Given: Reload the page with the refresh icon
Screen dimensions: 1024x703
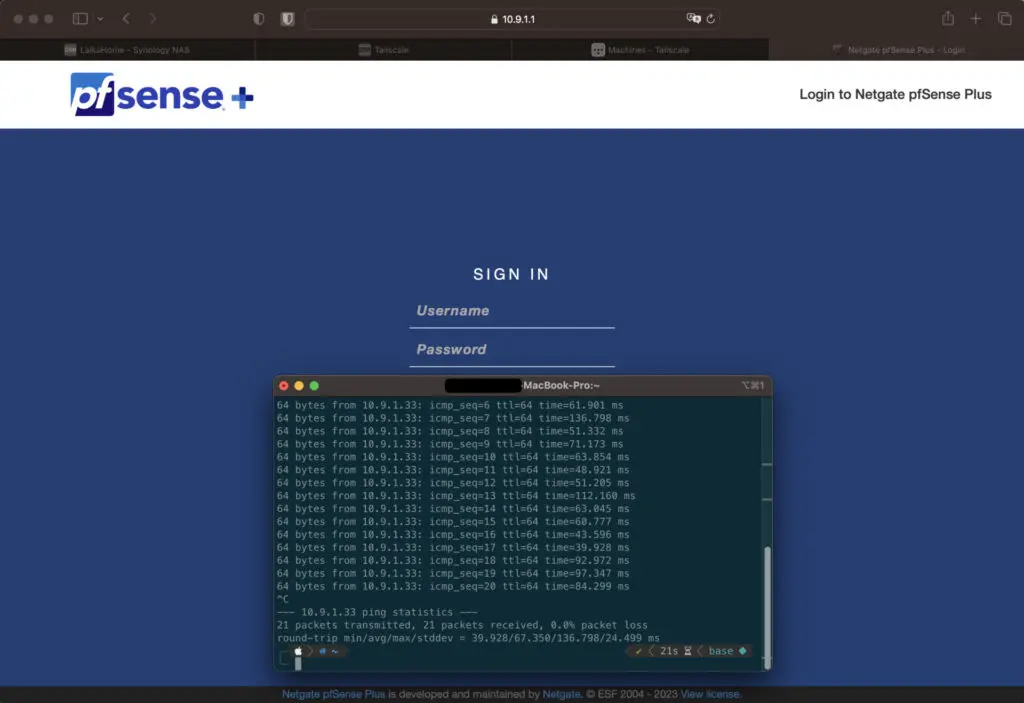Looking at the screenshot, I should [x=711, y=19].
